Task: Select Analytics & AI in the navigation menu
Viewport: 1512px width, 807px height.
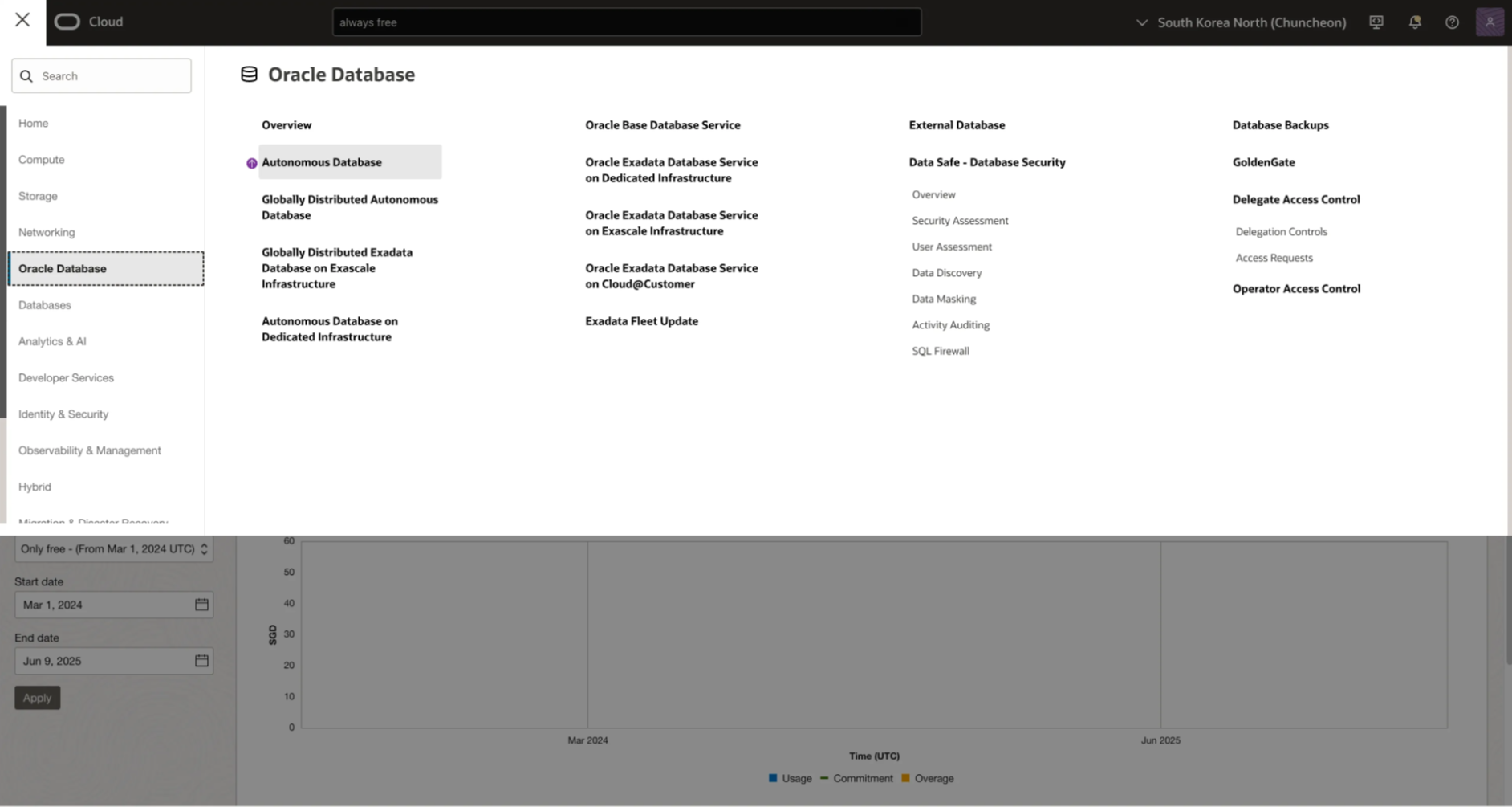Action: click(52, 341)
